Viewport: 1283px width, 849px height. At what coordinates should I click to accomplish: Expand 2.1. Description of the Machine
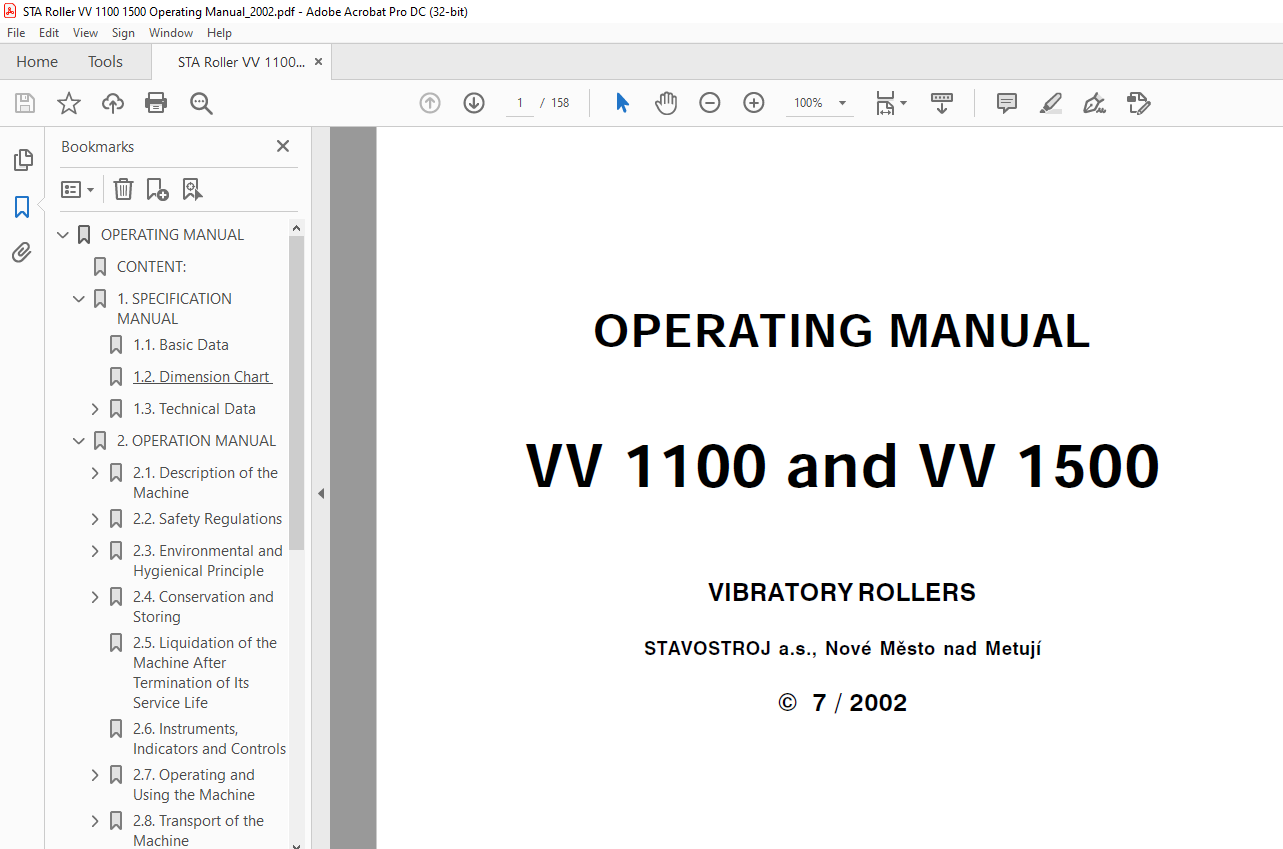[95, 473]
